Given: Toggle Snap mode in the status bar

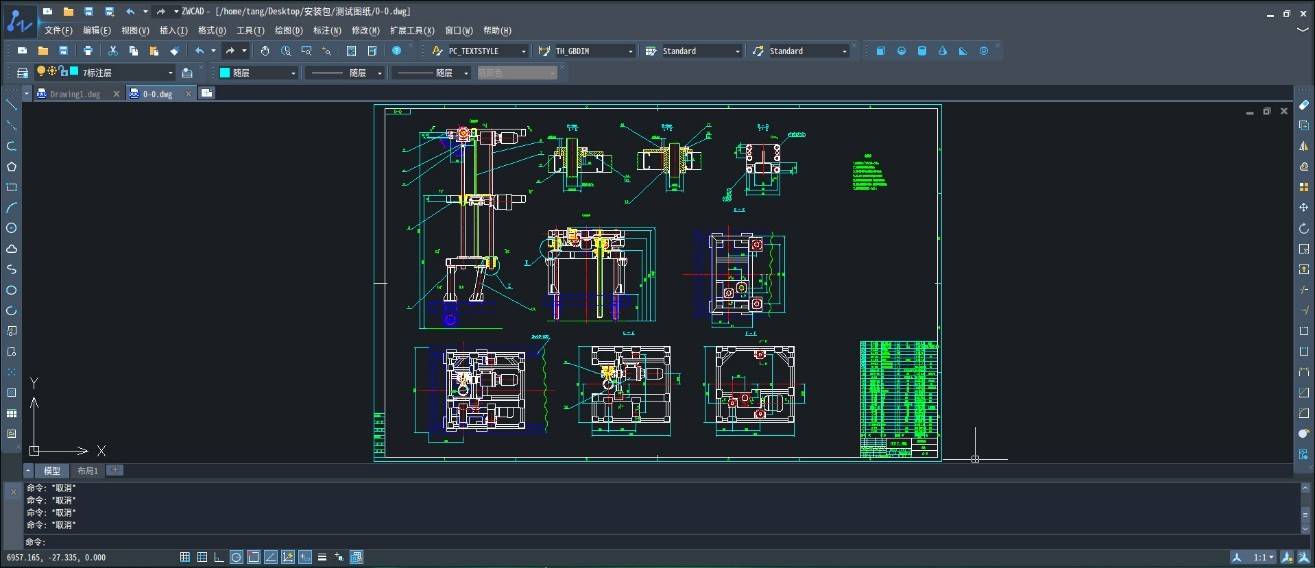Looking at the screenshot, I should click(185, 557).
